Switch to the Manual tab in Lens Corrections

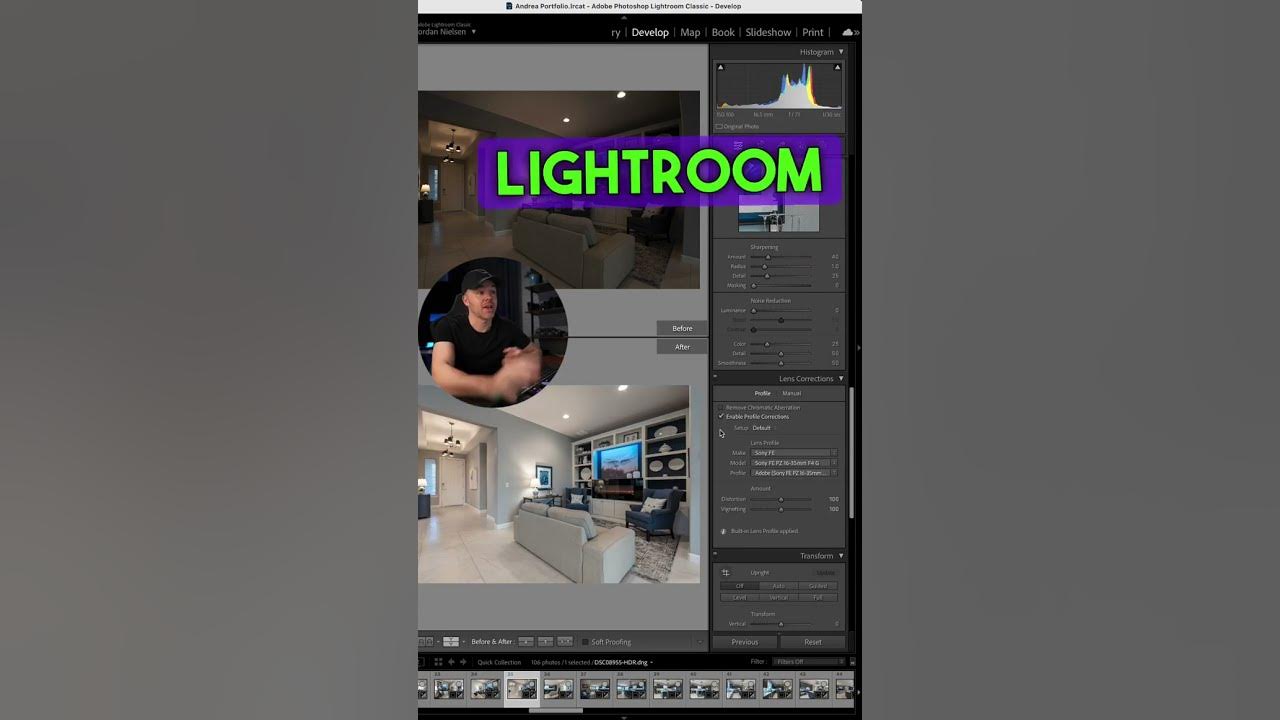(791, 393)
